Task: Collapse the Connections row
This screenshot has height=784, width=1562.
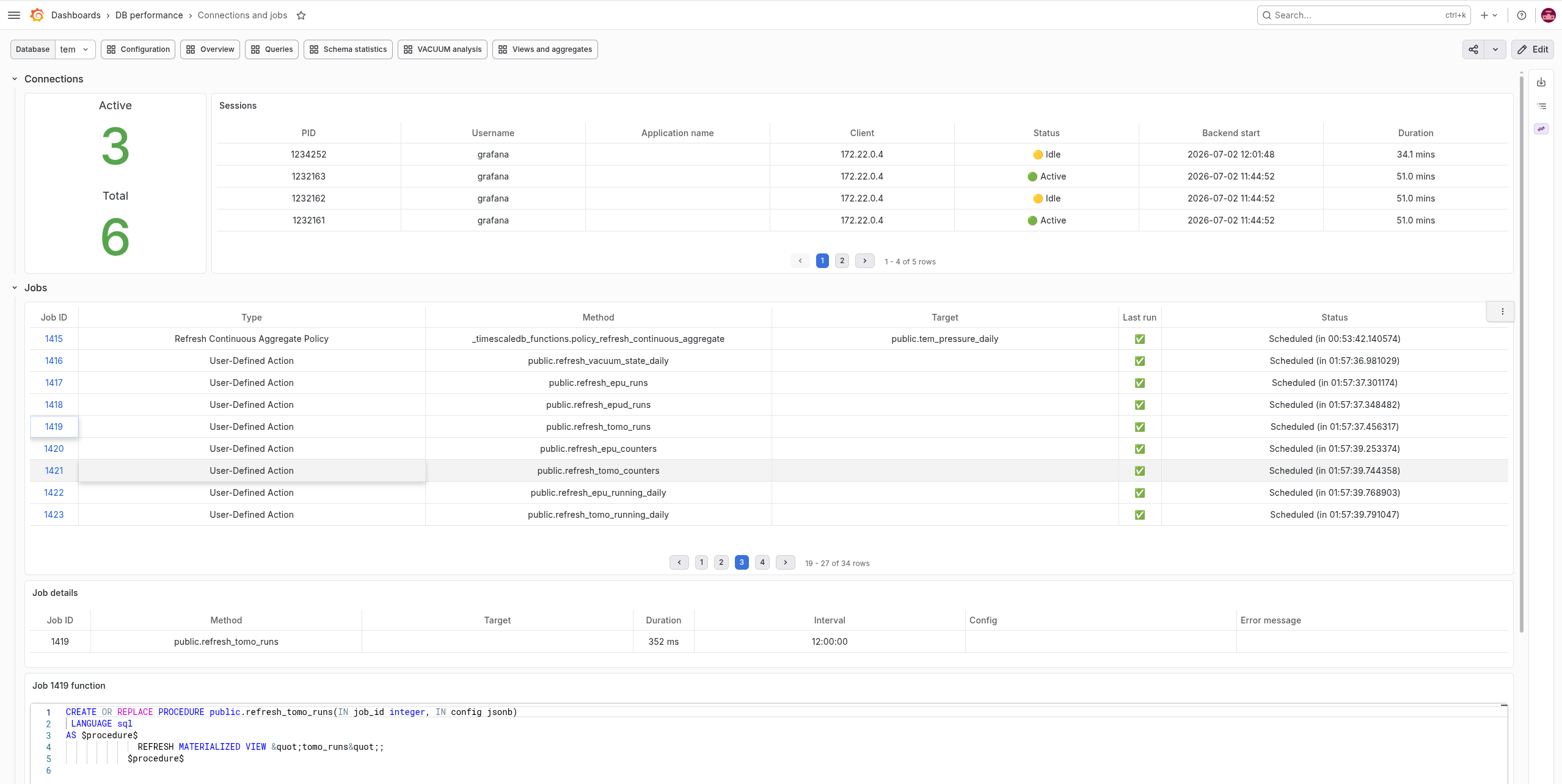Action: coord(15,79)
